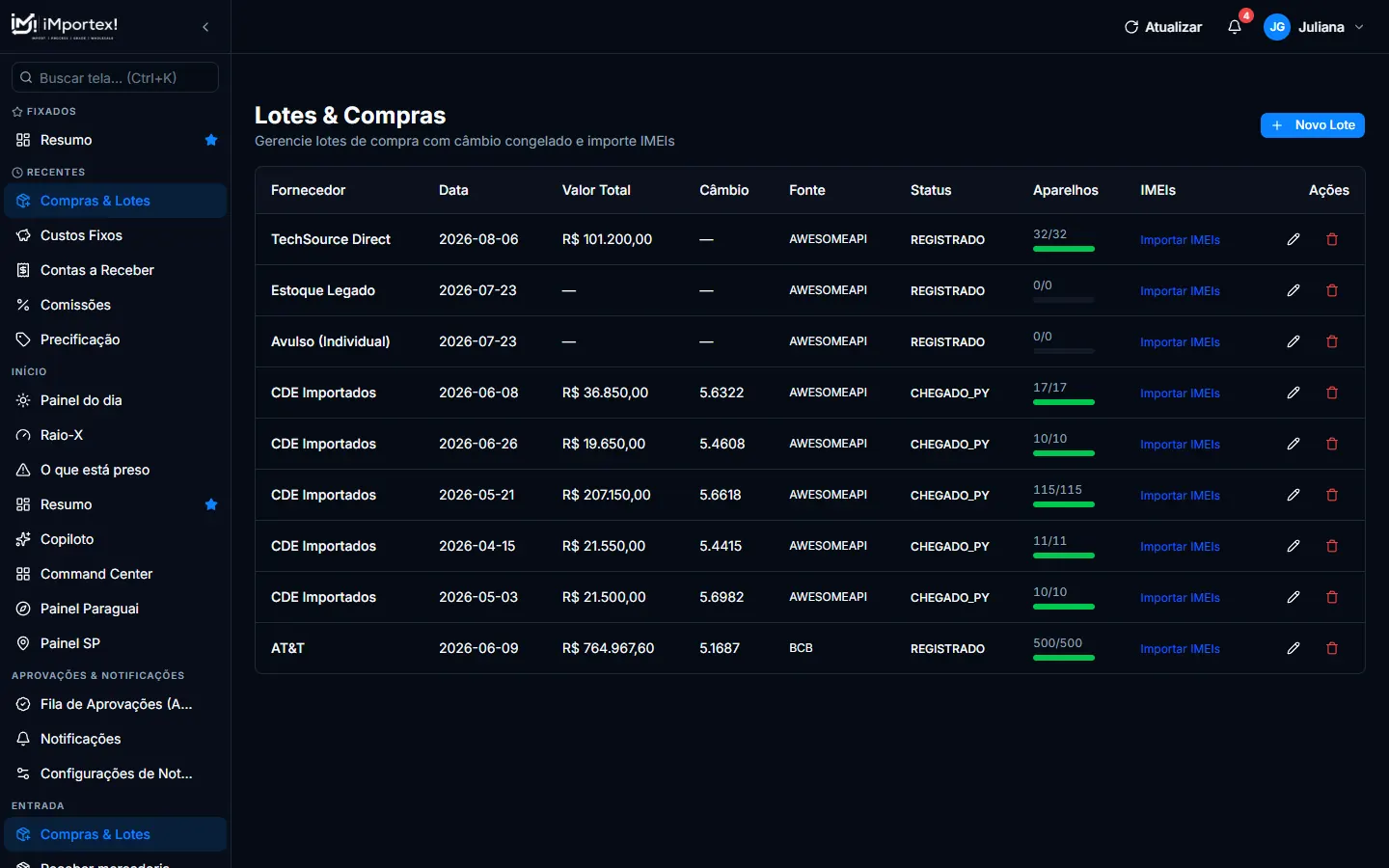1389x868 pixels.
Task: Collapse the sidebar with the chevron
Action: pos(205,27)
